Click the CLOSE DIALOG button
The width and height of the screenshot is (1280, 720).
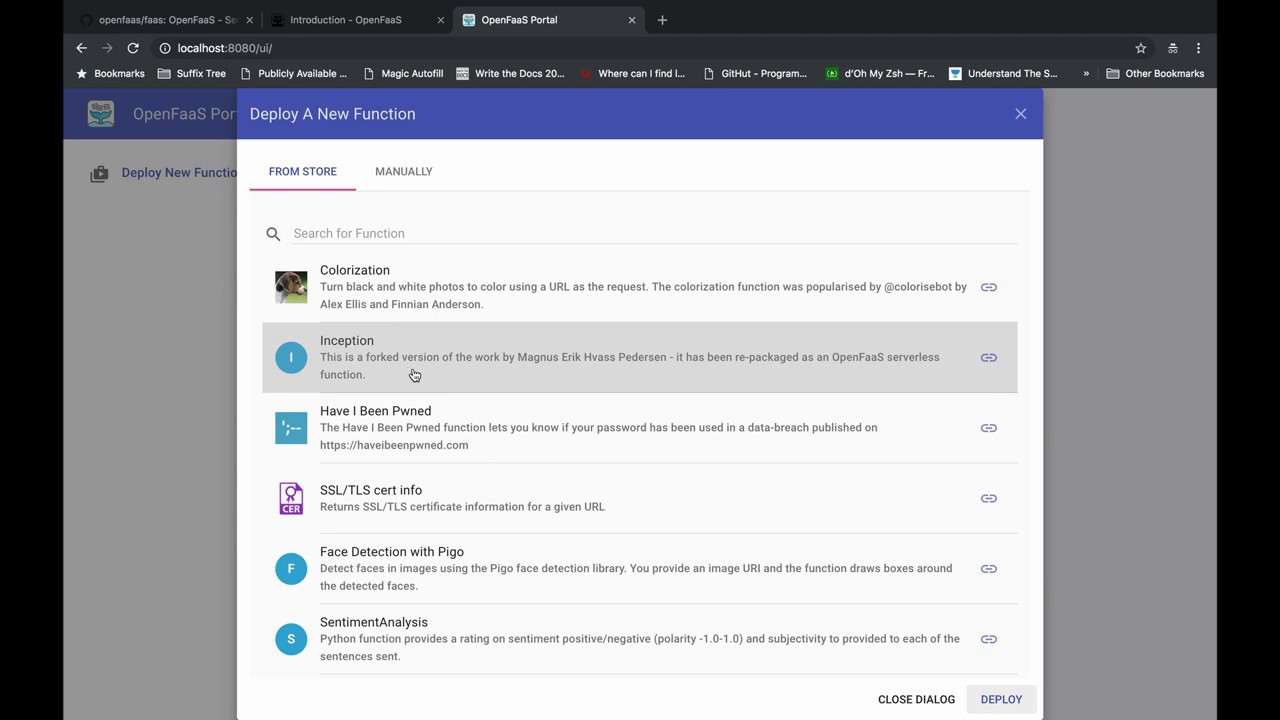point(916,700)
